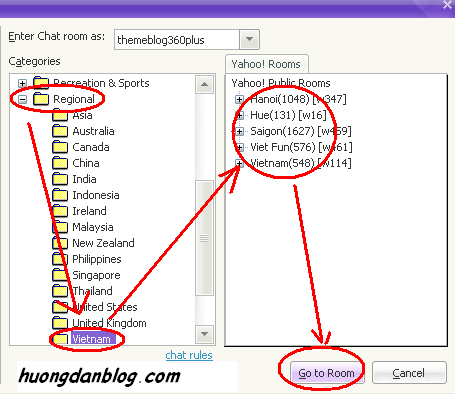Select the Thailand category
The image size is (455, 394).
coord(92,291)
